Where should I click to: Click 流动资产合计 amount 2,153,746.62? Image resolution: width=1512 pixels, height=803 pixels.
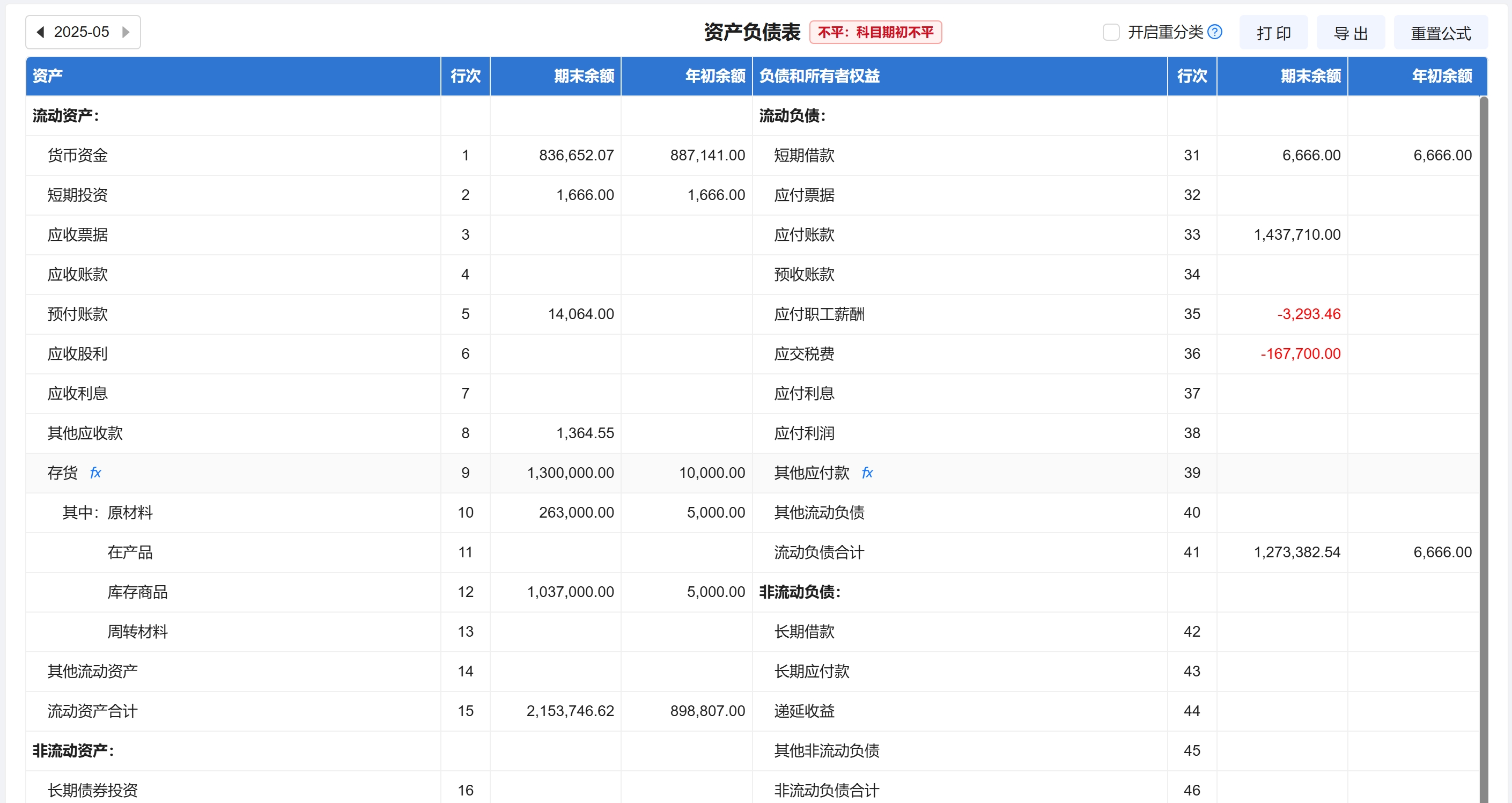[570, 711]
